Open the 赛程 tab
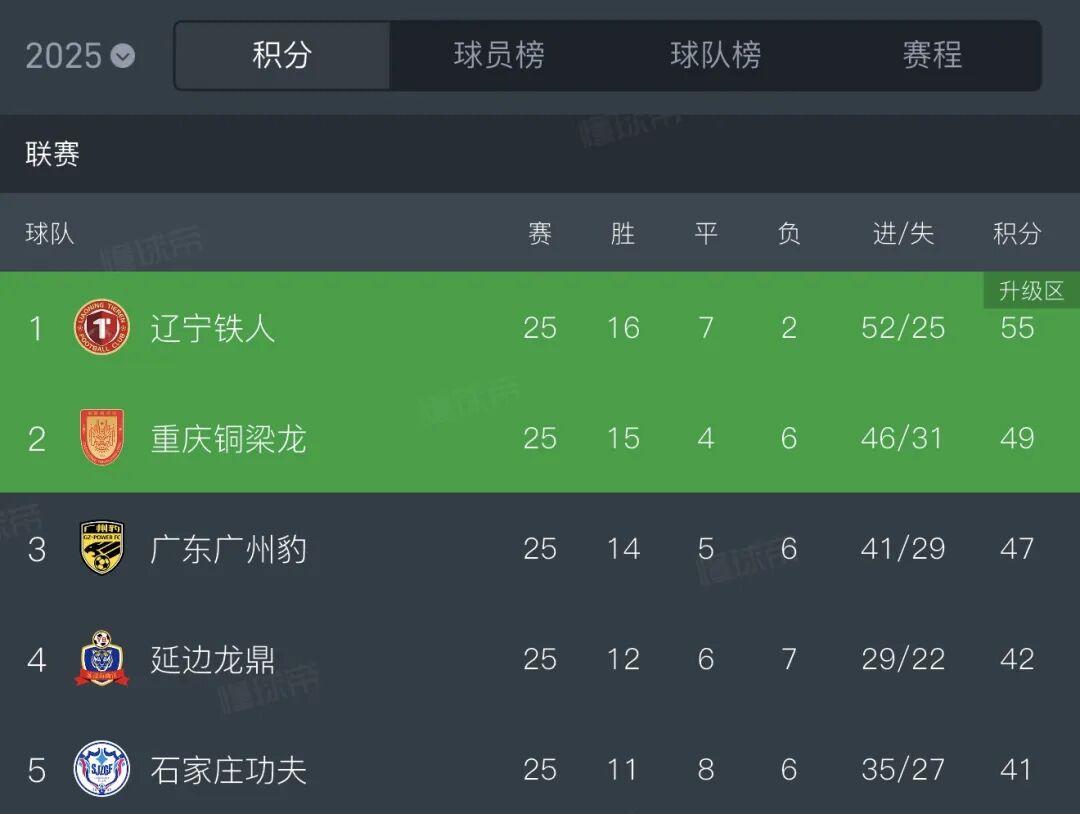The width and height of the screenshot is (1080, 814). click(932, 56)
